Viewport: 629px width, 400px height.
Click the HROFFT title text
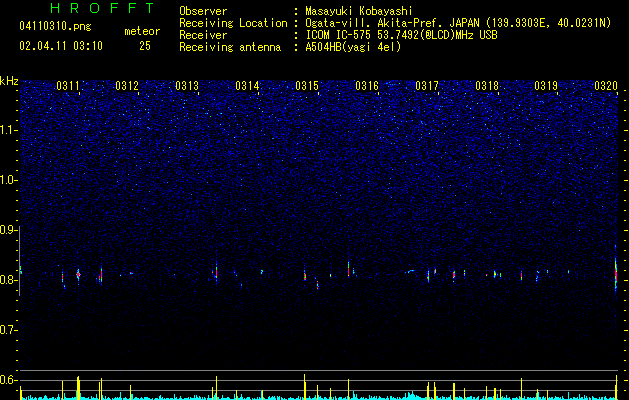tap(102, 8)
